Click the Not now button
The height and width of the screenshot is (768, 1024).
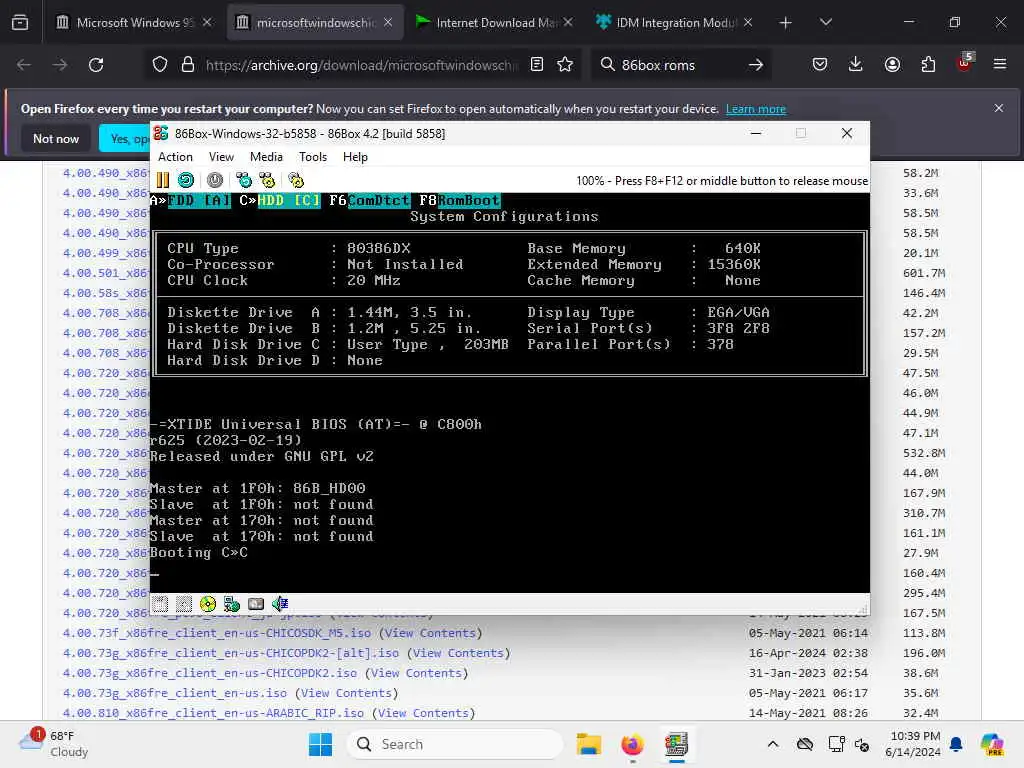pyautogui.click(x=56, y=138)
